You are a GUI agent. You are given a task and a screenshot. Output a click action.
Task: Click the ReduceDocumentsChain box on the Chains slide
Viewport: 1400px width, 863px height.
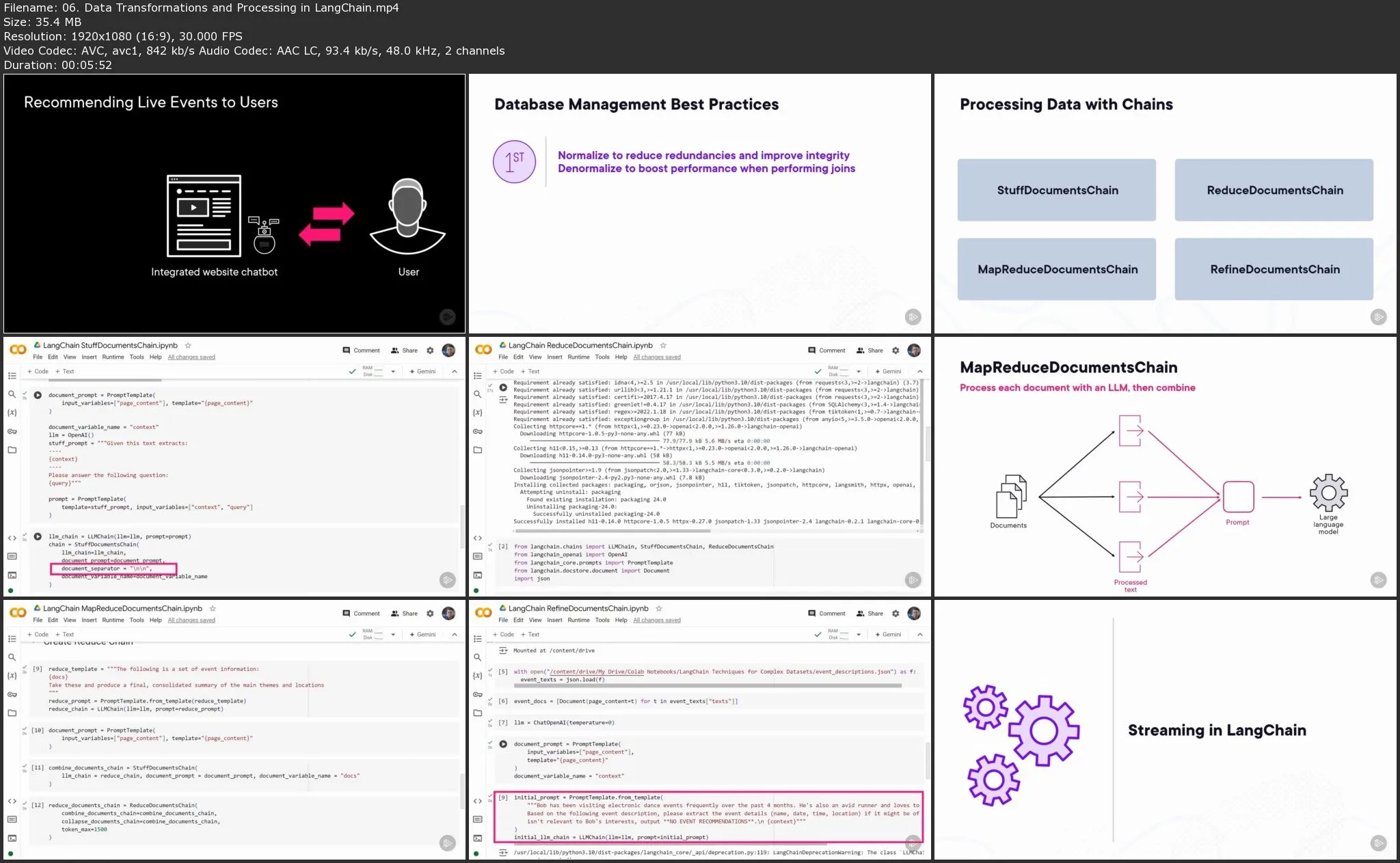tap(1274, 190)
